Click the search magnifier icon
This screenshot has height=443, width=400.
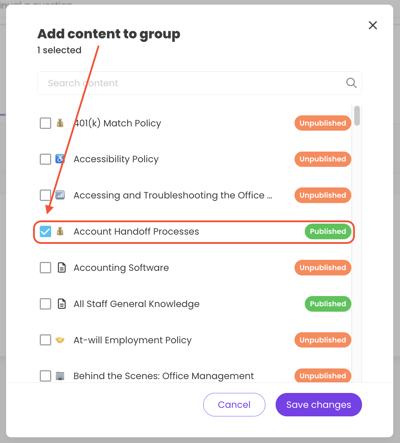[351, 83]
